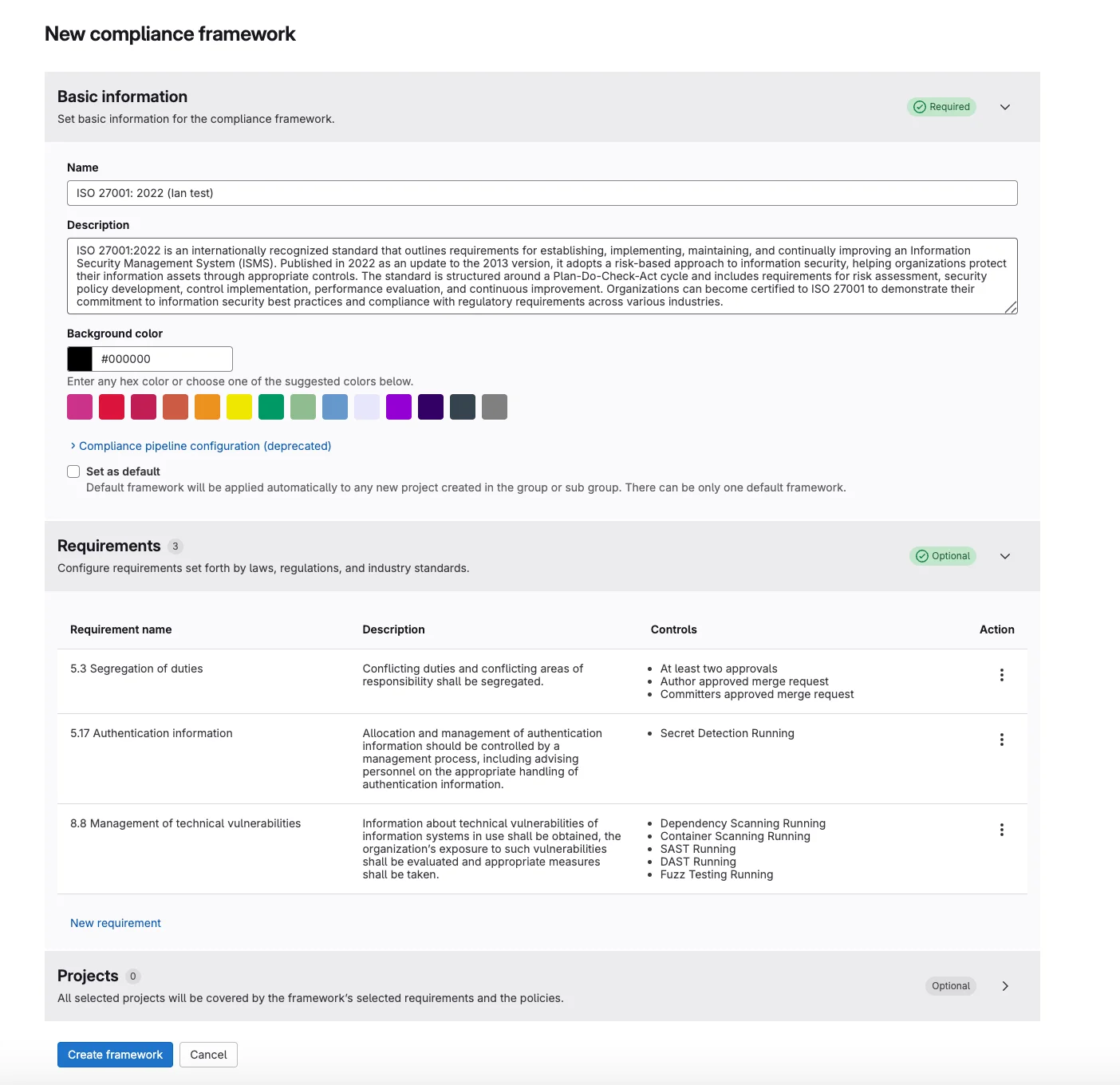Click the New requirement link

pyautogui.click(x=115, y=922)
